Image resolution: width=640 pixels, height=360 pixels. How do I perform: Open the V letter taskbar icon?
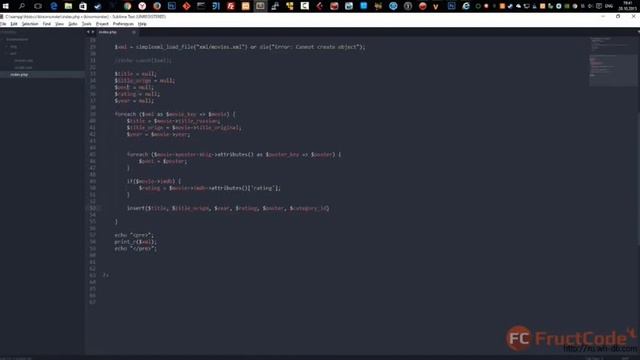pos(436,6)
